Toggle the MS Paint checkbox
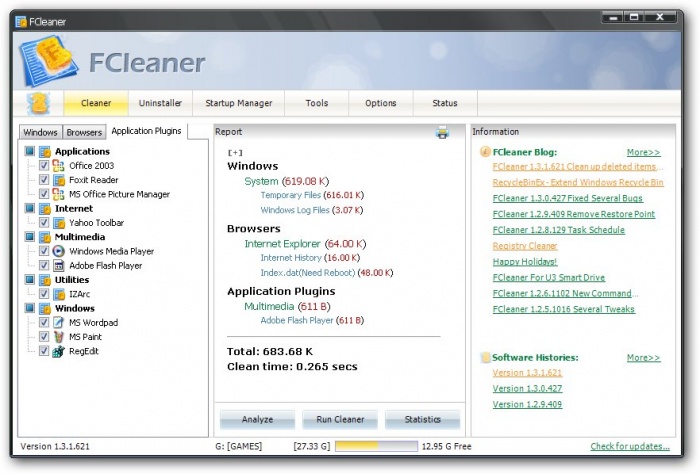Viewport: 700px width, 474px height. 44,337
